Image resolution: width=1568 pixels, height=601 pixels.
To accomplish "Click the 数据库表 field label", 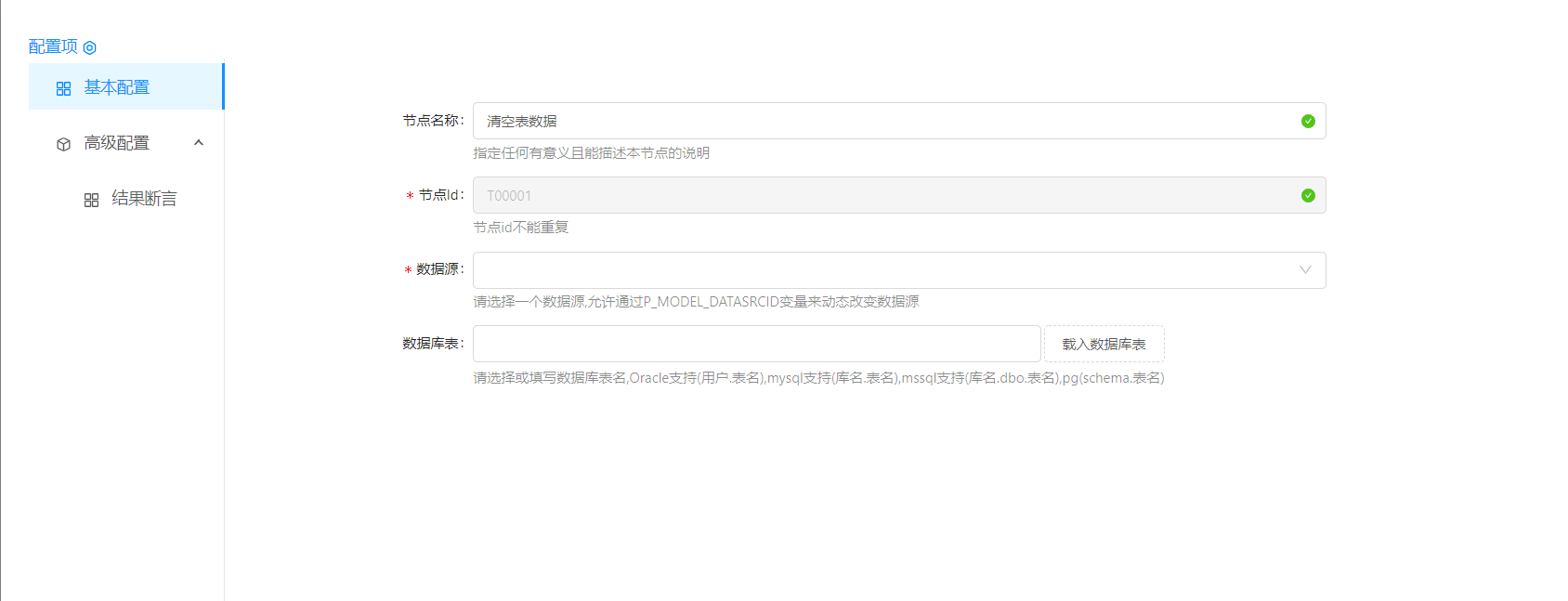I will tap(432, 344).
